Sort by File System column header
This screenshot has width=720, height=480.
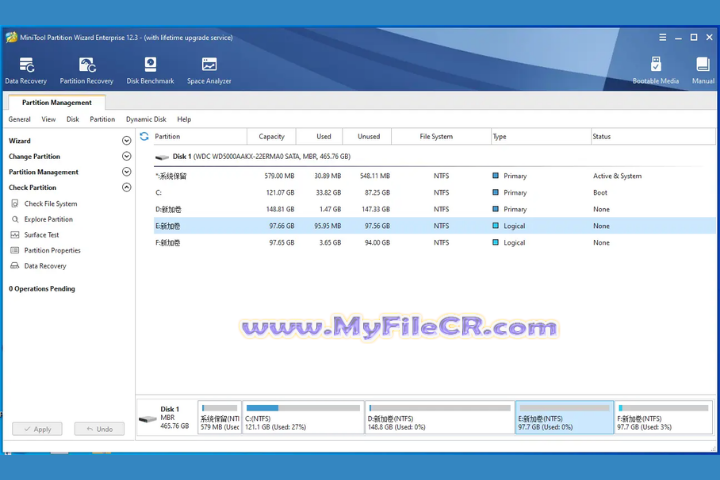[441, 136]
